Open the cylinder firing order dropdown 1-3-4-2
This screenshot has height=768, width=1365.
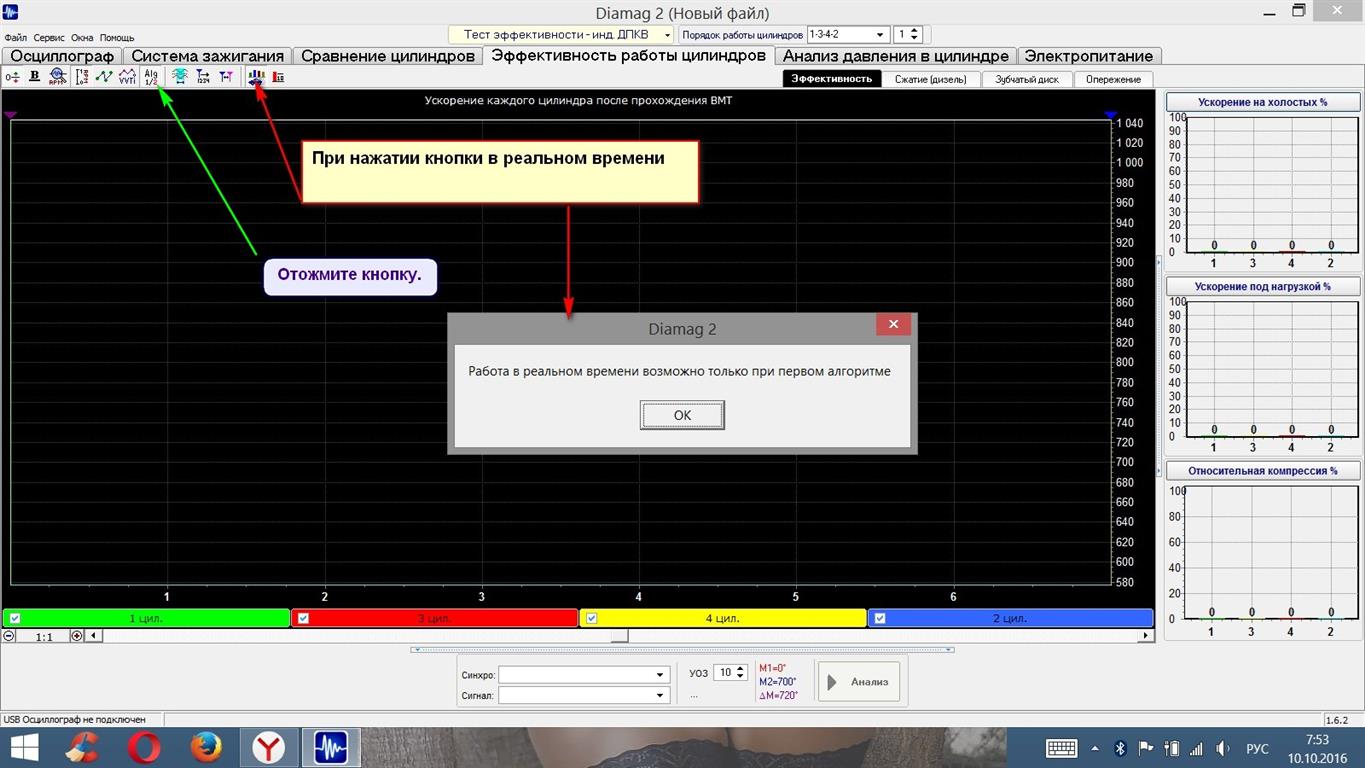coord(847,35)
